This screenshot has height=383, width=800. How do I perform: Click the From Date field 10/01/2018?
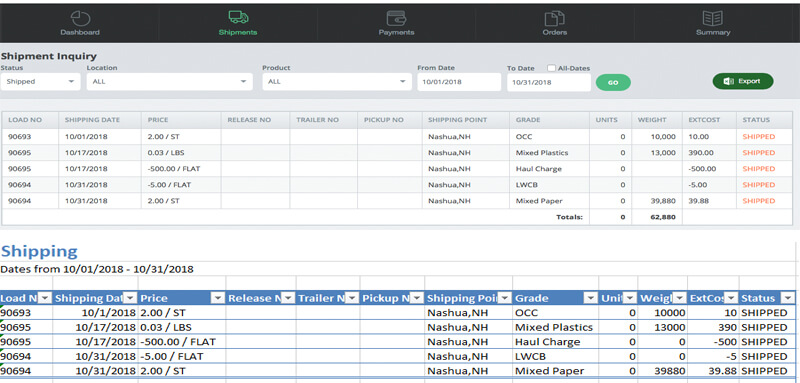459,82
